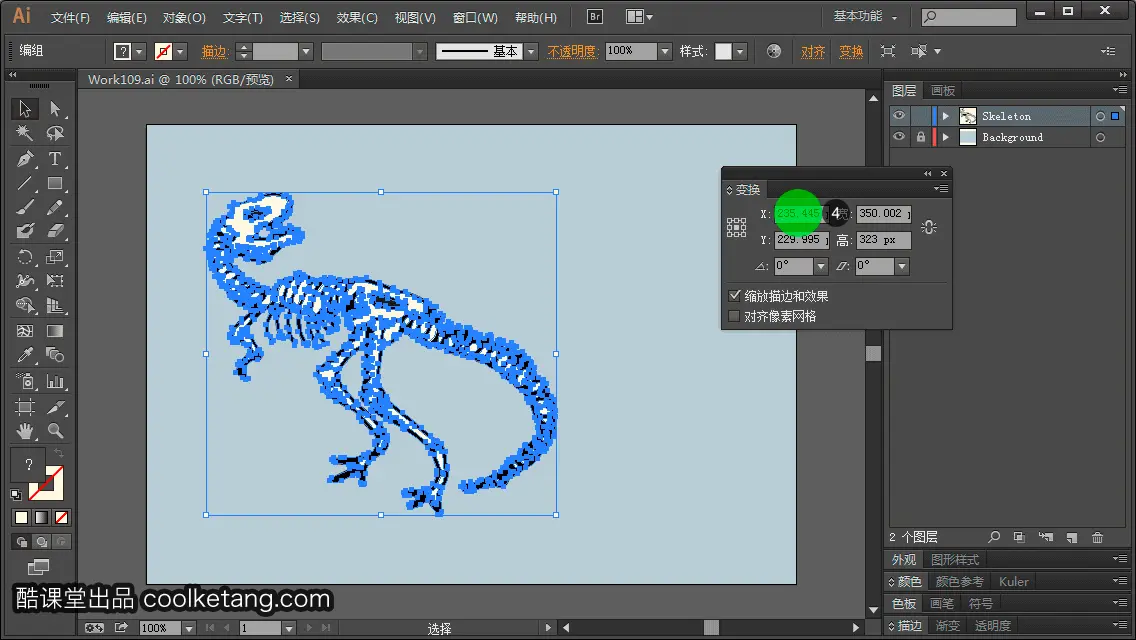This screenshot has width=1136, height=640.
Task: Select the Hand tool
Action: click(x=25, y=431)
